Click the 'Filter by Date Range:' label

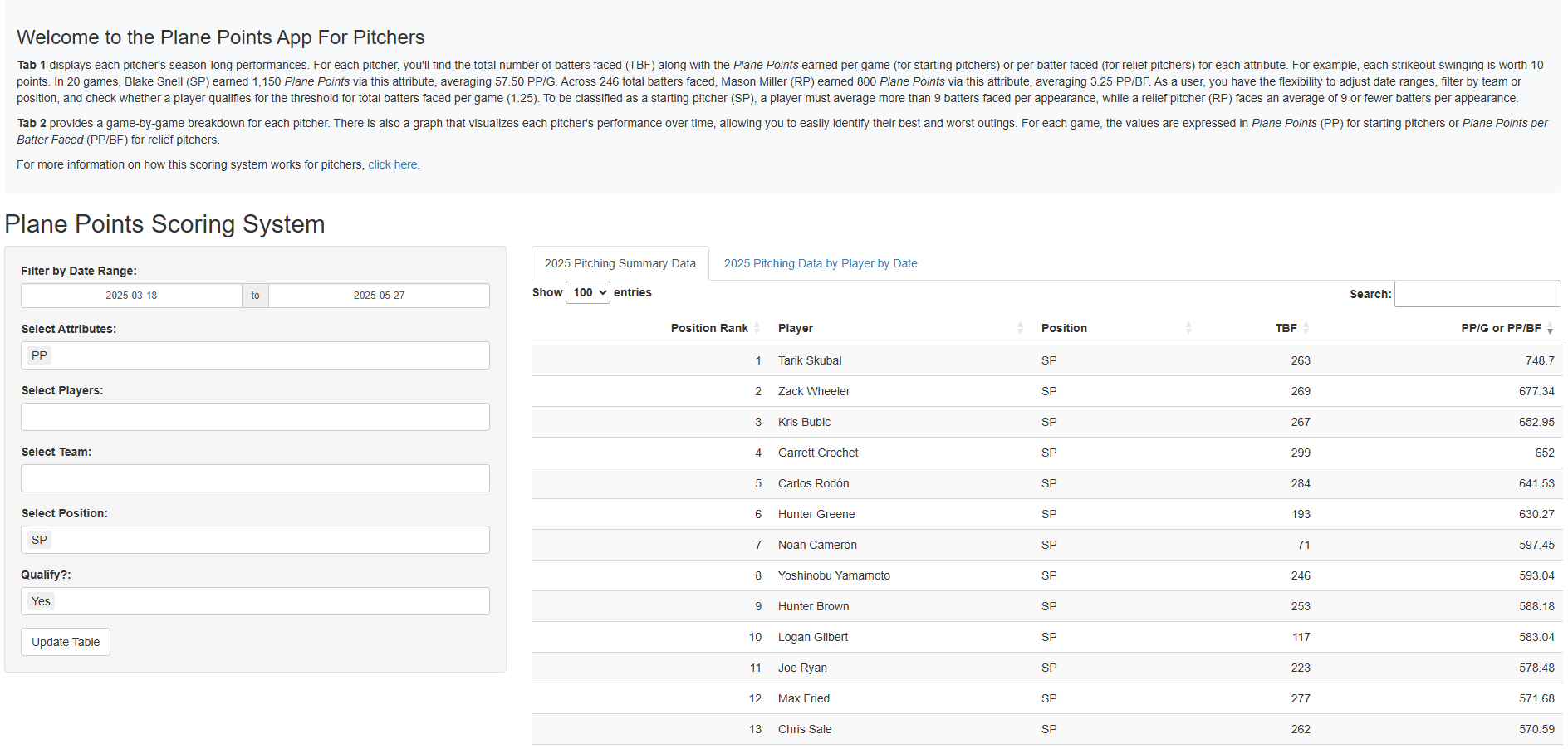click(x=79, y=271)
